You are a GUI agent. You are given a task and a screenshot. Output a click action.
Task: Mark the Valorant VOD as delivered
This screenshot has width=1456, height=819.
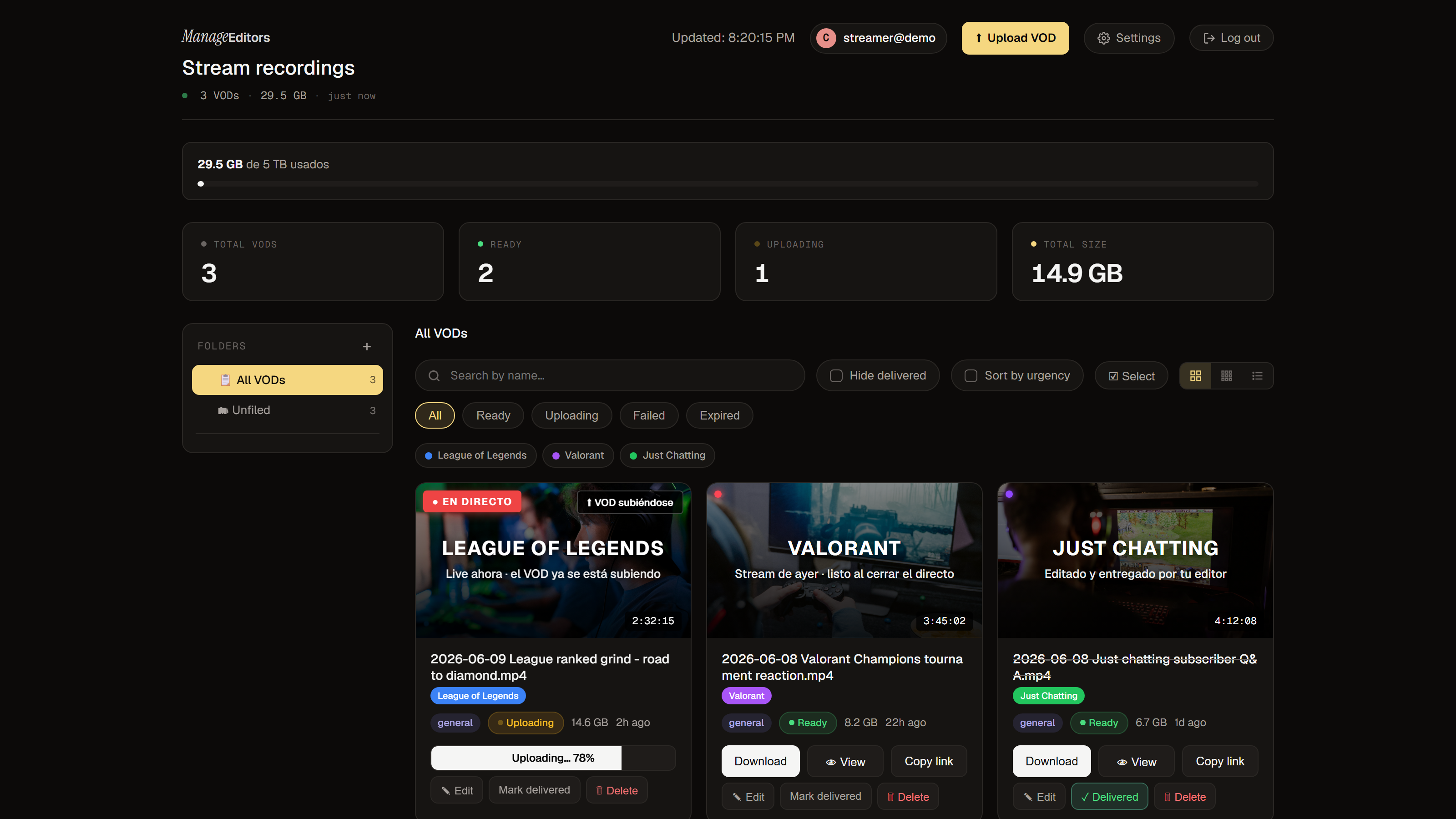tap(825, 796)
